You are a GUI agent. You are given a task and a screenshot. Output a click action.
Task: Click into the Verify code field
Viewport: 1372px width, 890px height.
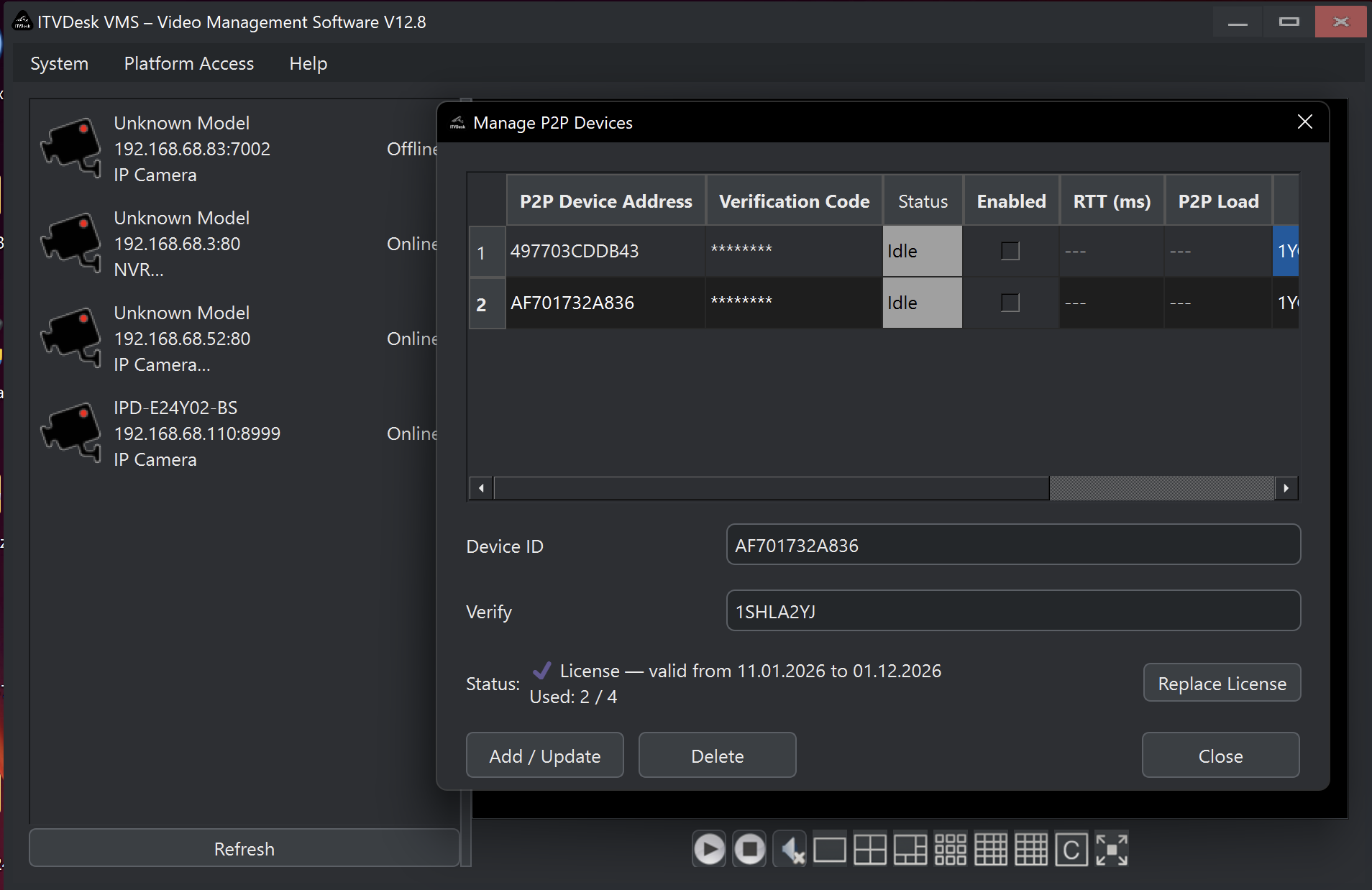coord(1012,611)
